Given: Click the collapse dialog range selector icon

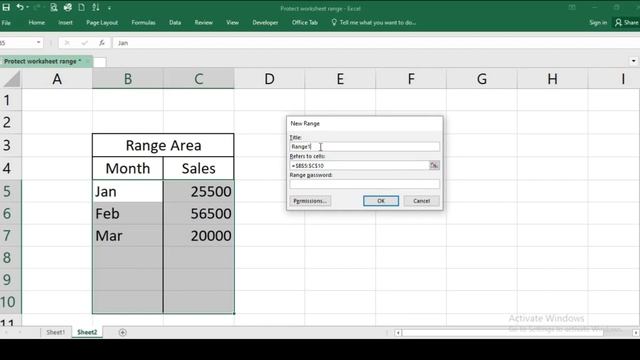Looking at the screenshot, I should 434,165.
